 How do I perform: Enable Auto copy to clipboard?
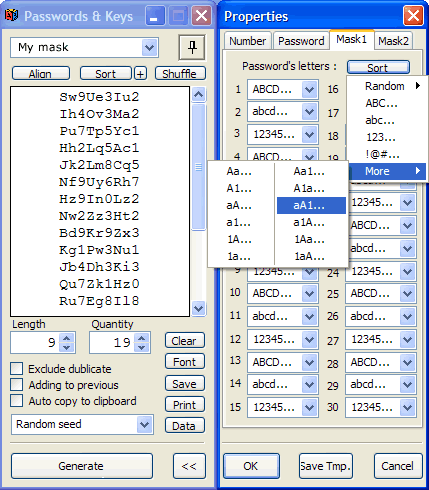tap(16, 400)
